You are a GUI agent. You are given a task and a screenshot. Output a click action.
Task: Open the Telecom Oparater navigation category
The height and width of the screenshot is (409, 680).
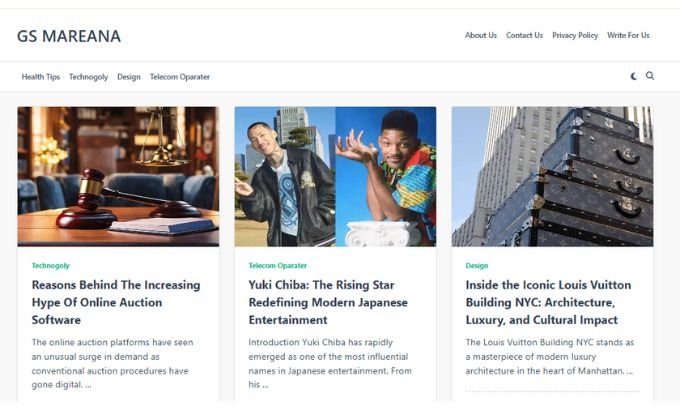pos(180,77)
